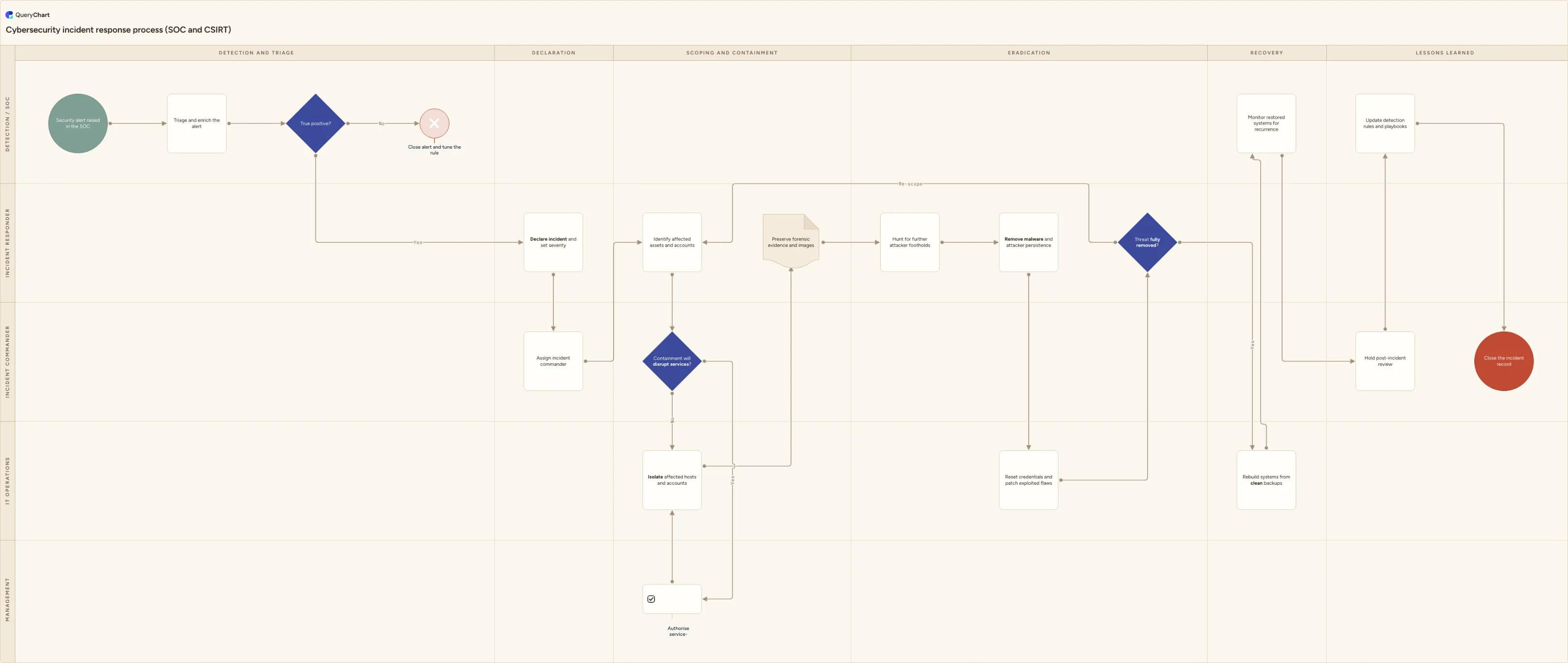Select the 'Hold post-incident review' node

point(1385,361)
